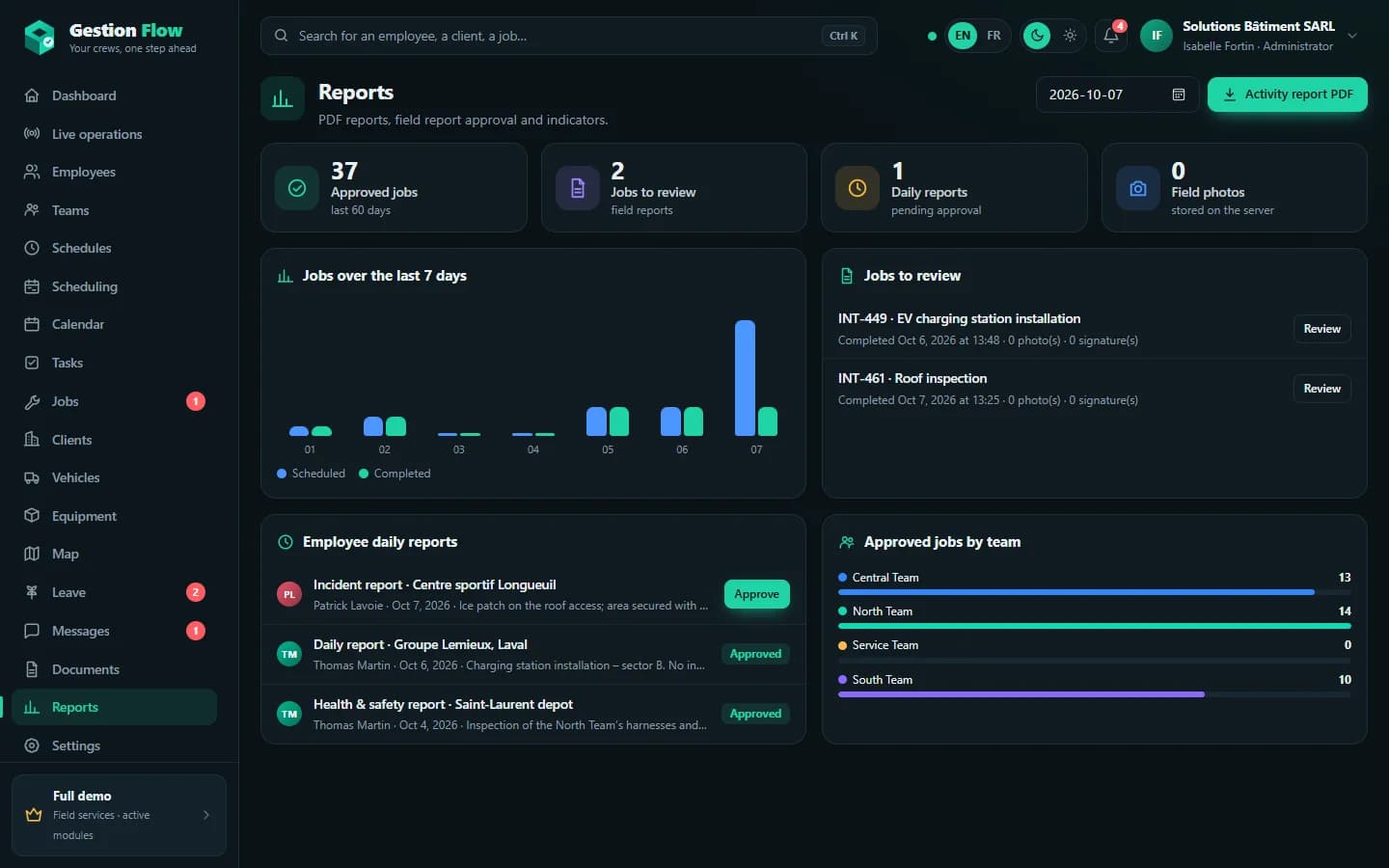Expand the Full demo modules chevron
The image size is (1389, 868).
(x=206, y=815)
